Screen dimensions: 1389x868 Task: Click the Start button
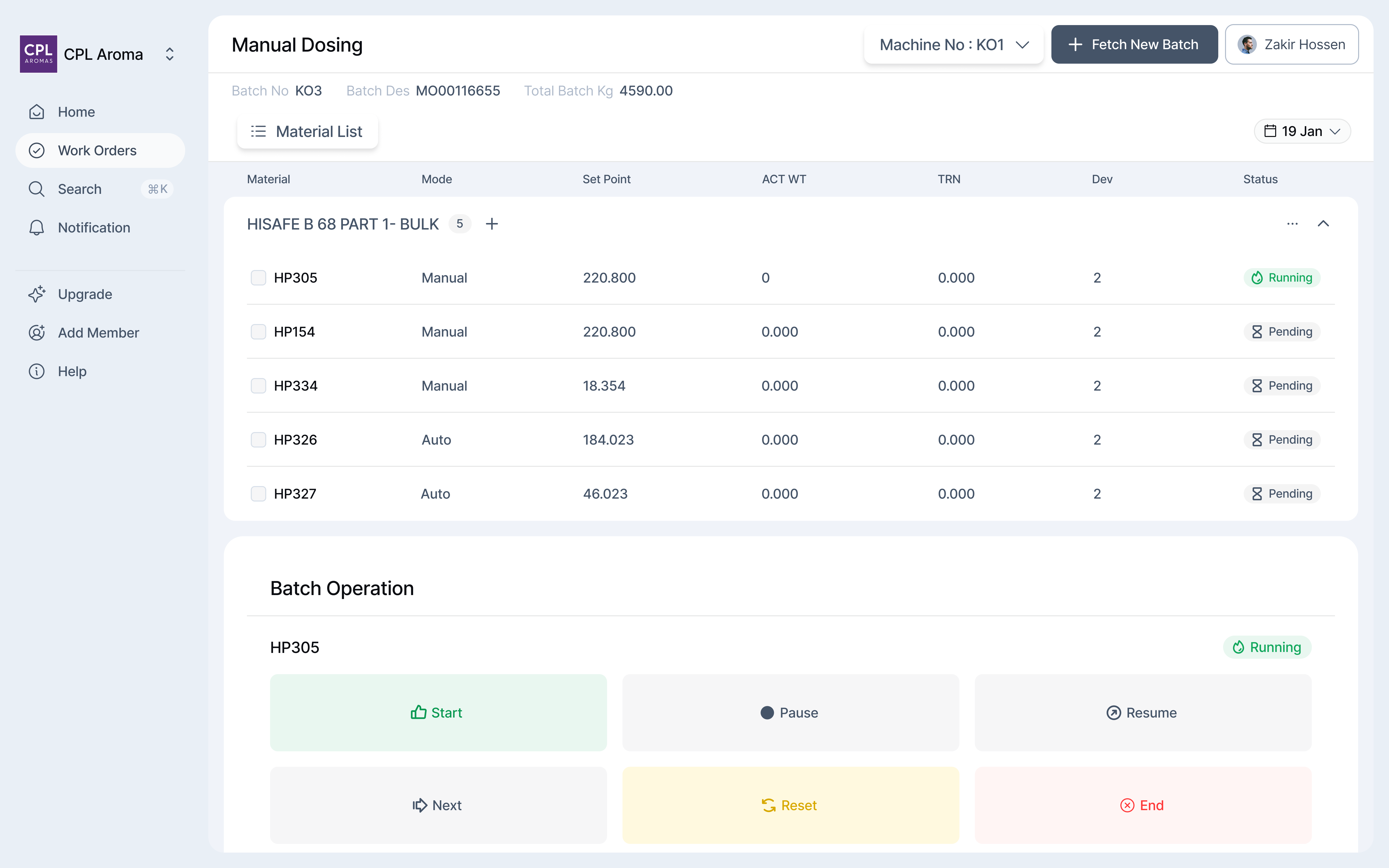click(x=438, y=712)
